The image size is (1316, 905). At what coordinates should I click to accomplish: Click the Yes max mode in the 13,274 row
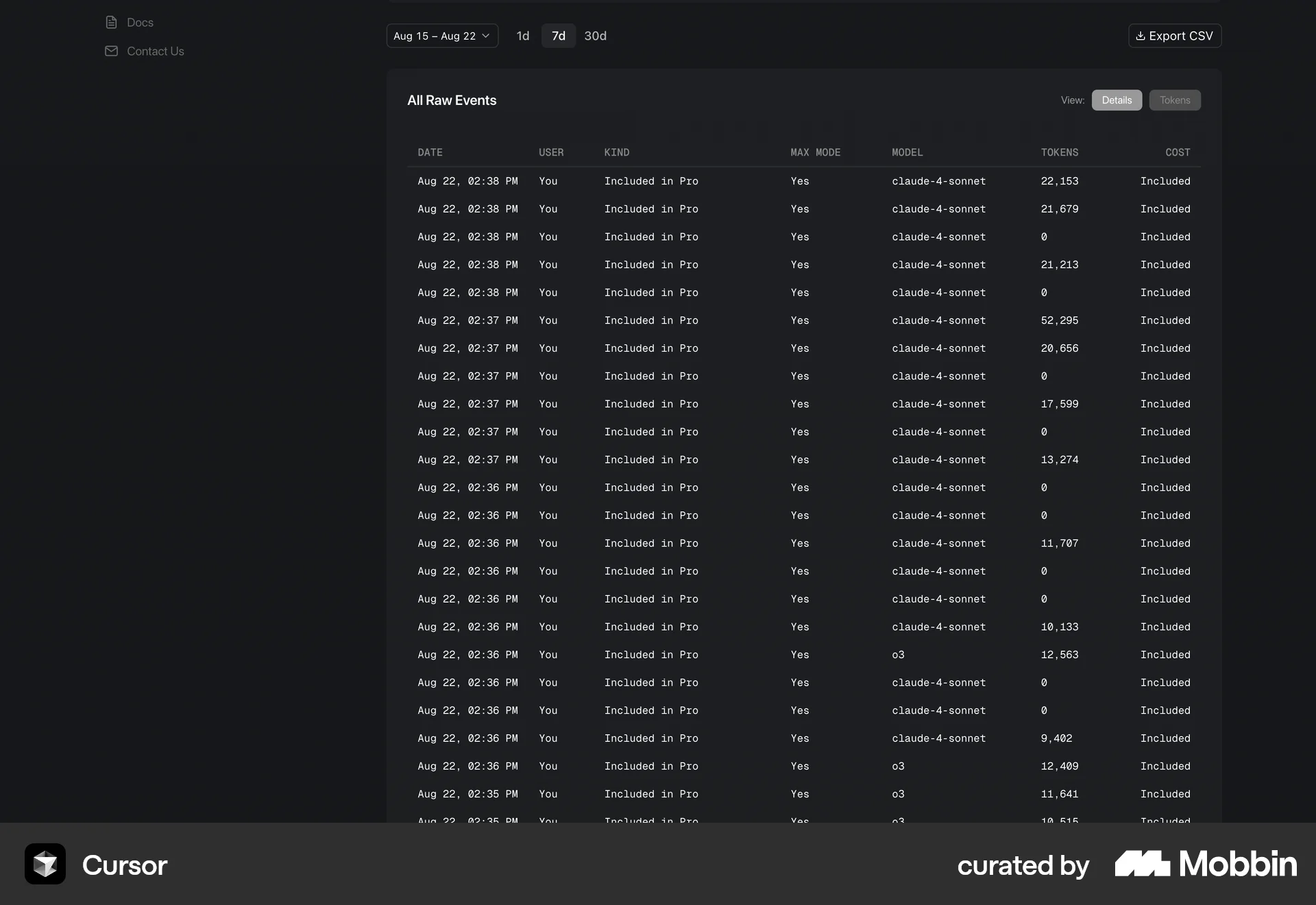[x=799, y=459]
